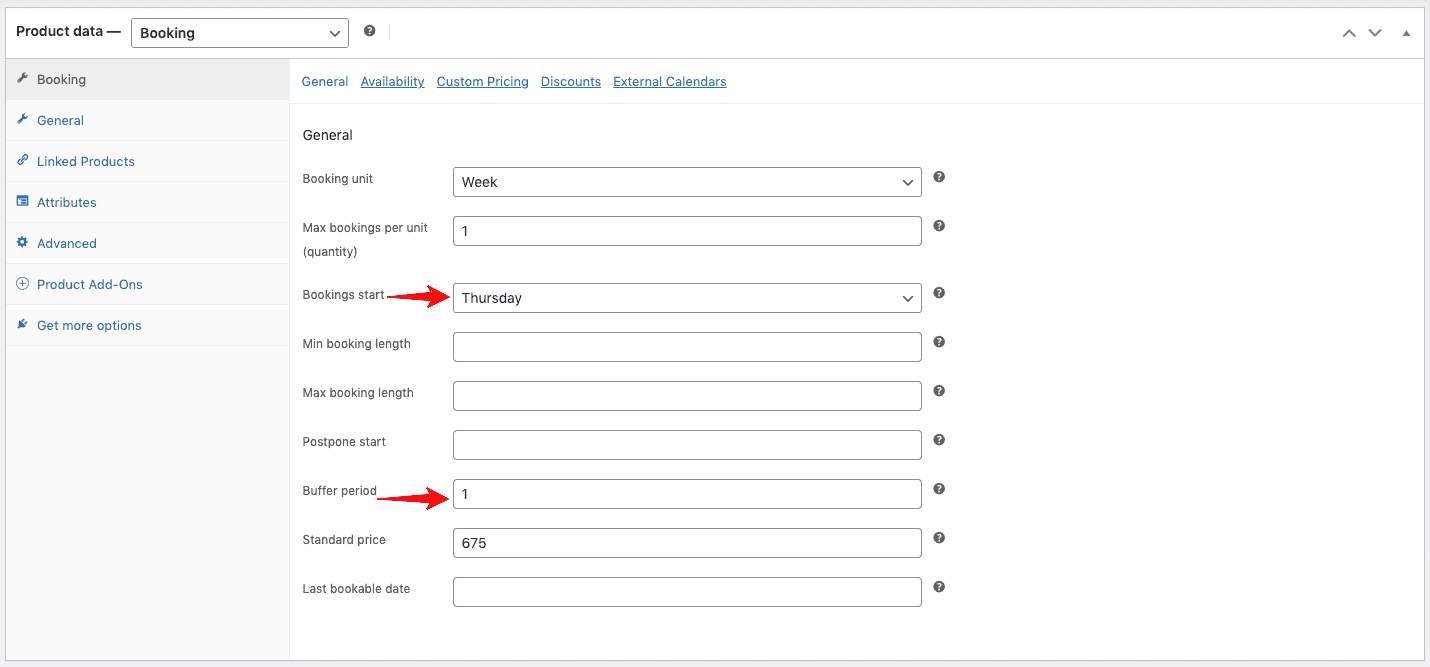This screenshot has width=1430, height=667.
Task: Open Get more options sidebar tab
Action: (147, 325)
